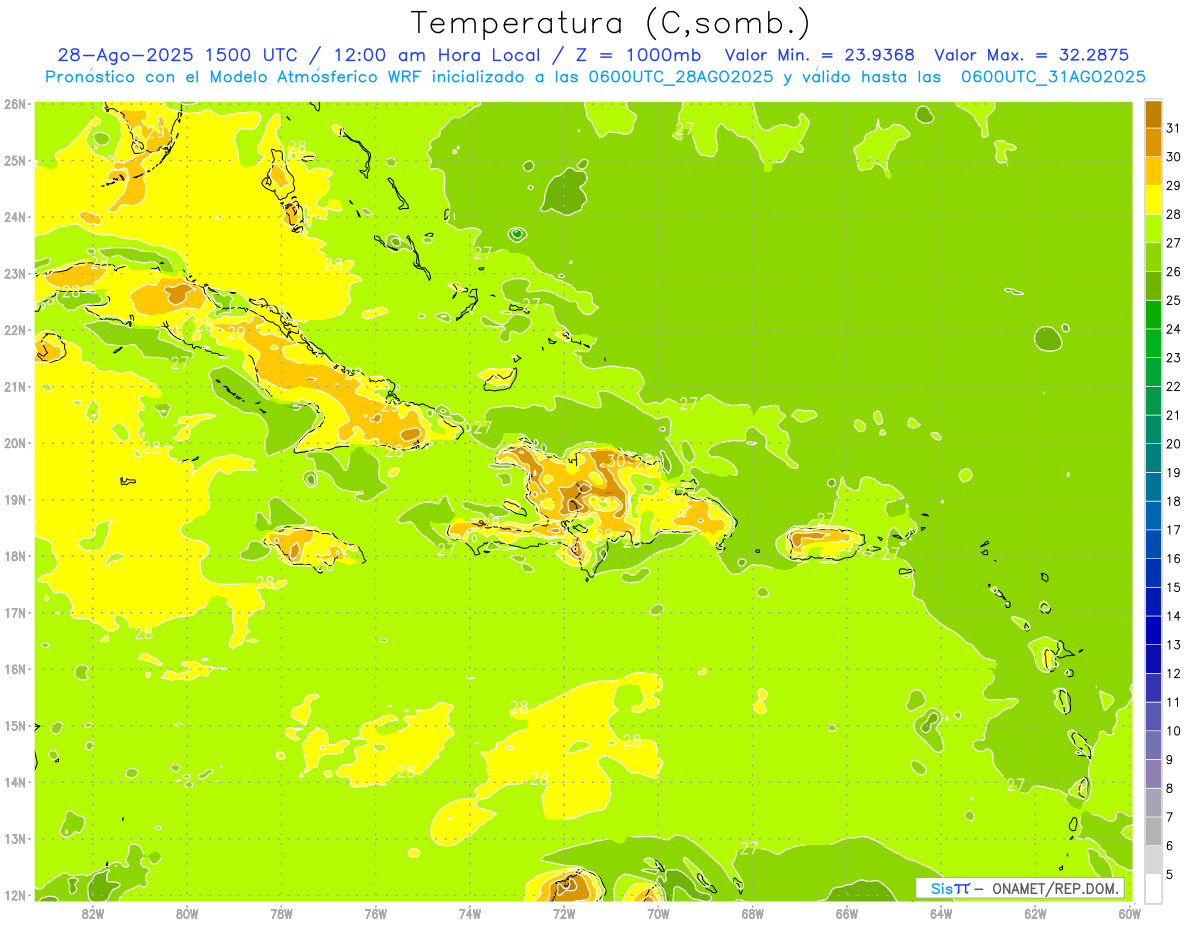Screen dimensions: 1200x927
Task: Click the "15" label on the color scale
Action: [1173, 587]
